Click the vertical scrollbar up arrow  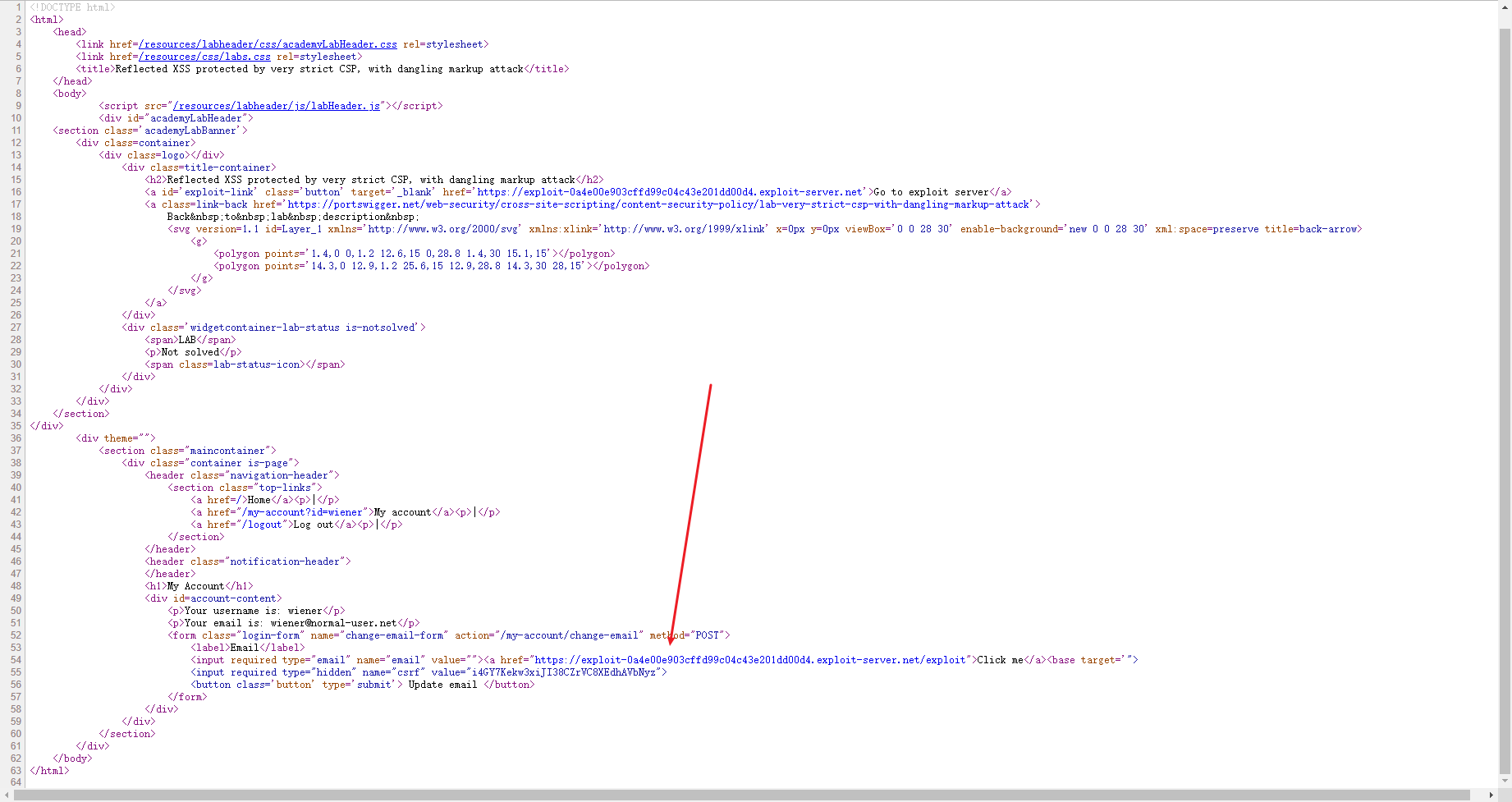click(1505, 7)
